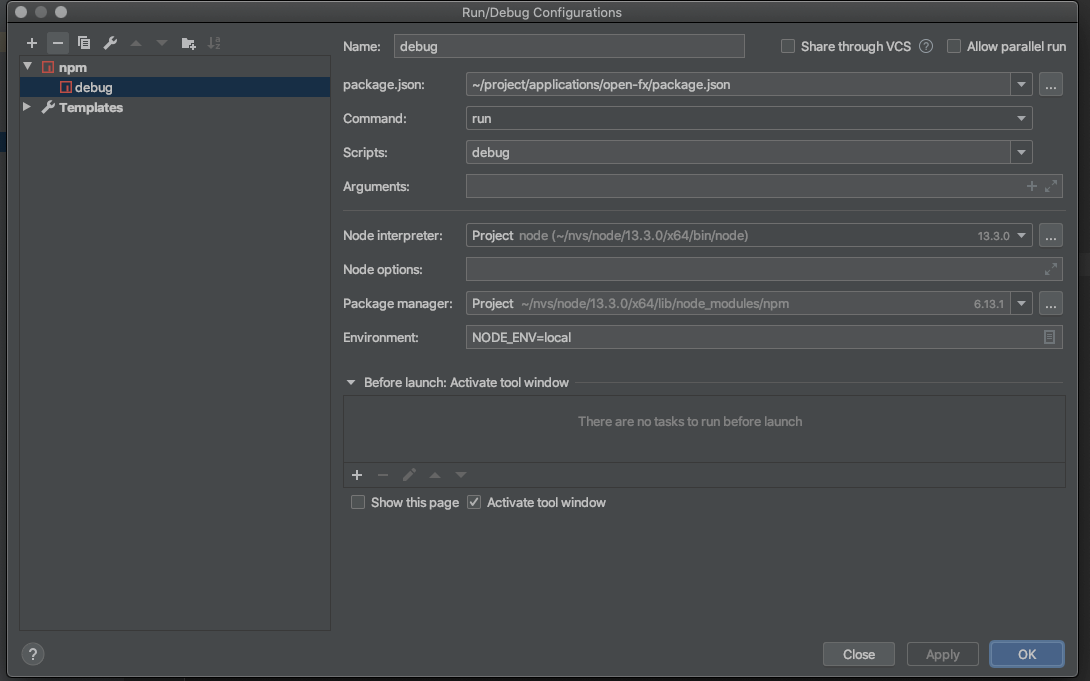
Task: Open the Scripts dropdown
Action: [1021, 152]
